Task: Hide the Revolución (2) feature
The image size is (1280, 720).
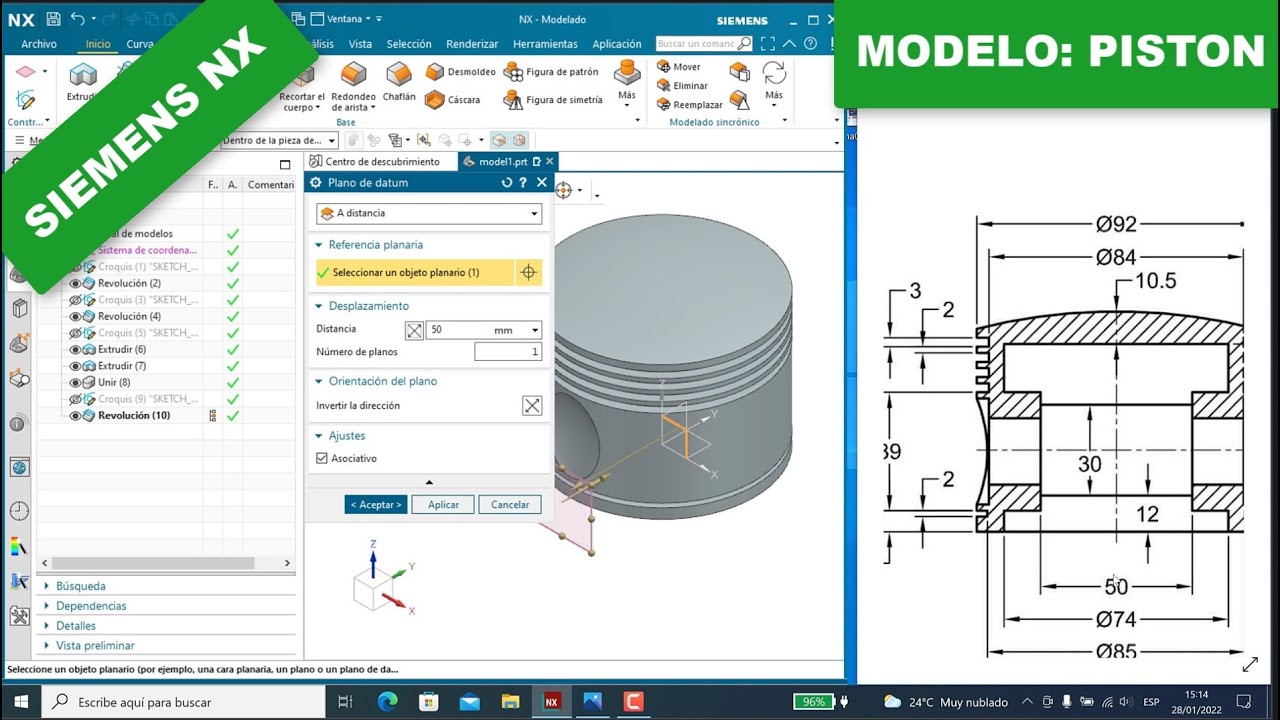Action: tap(75, 283)
